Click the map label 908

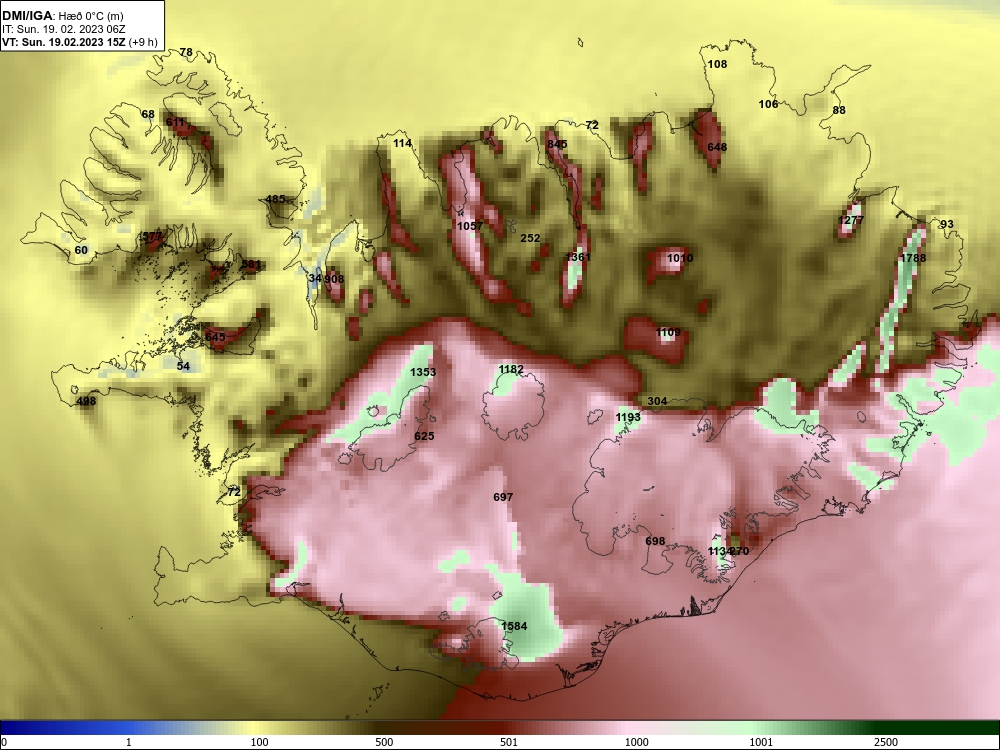click(334, 279)
